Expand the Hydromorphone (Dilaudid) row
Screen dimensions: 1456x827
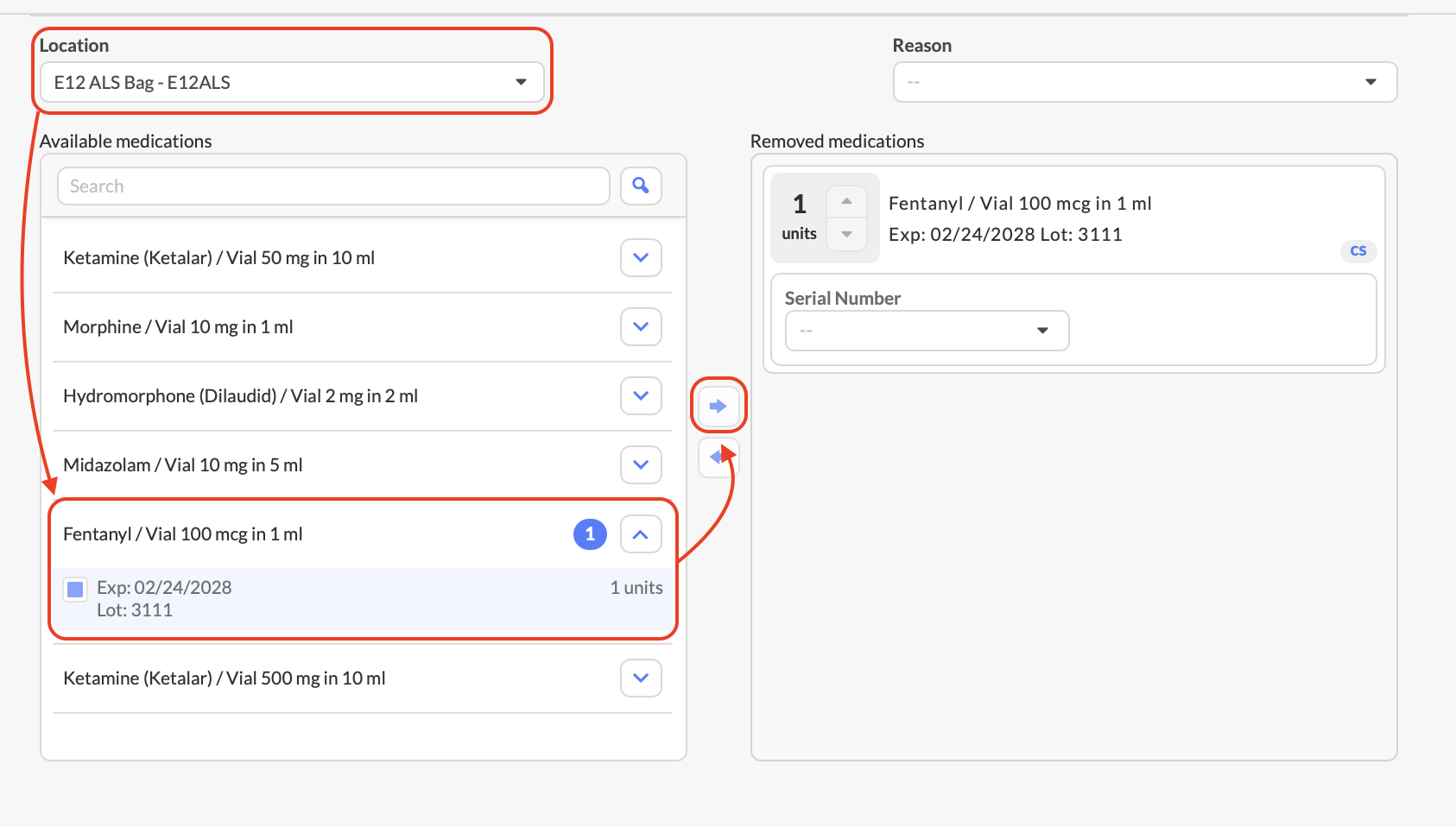pyautogui.click(x=641, y=396)
